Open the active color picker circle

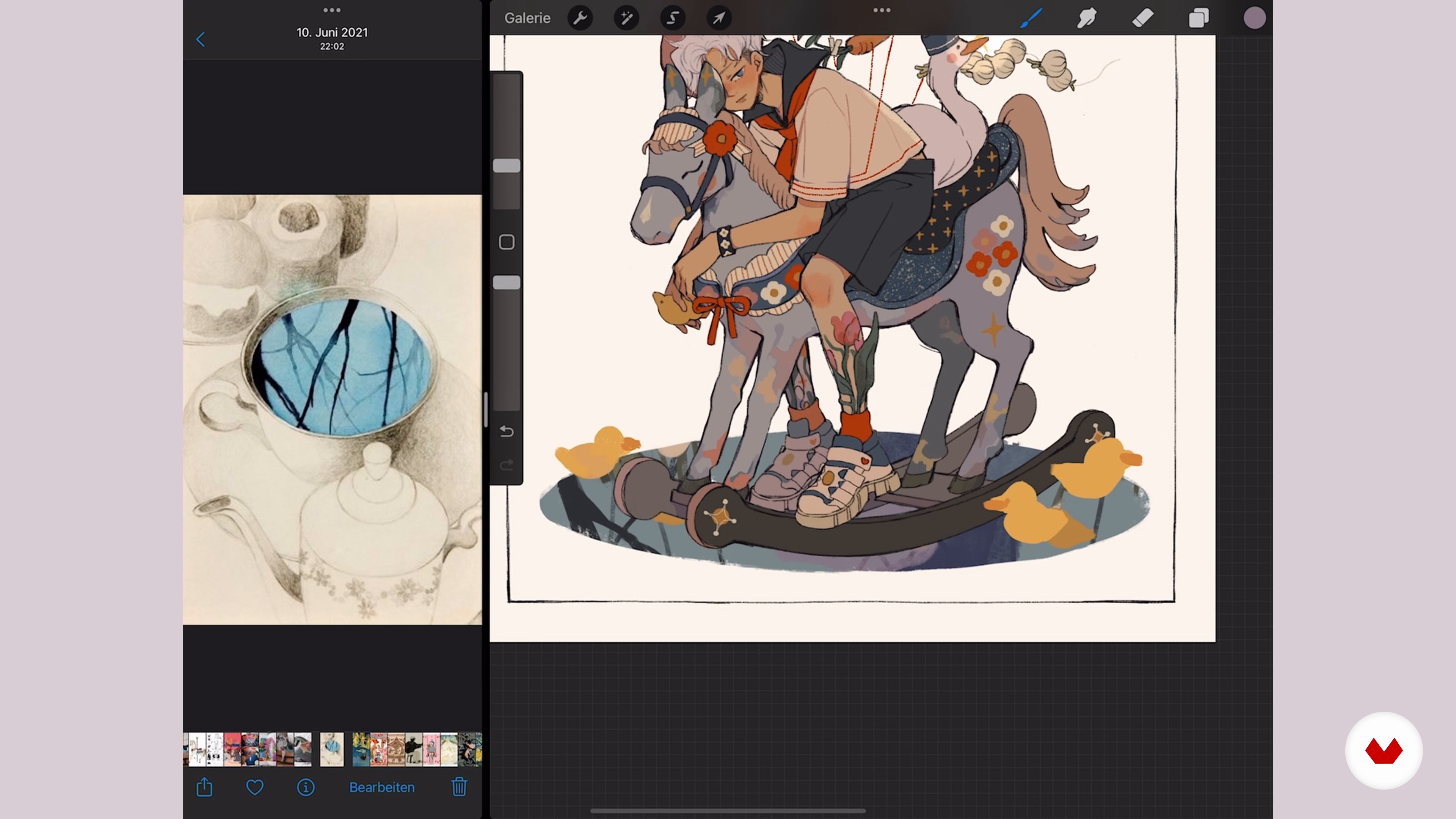click(x=1254, y=18)
